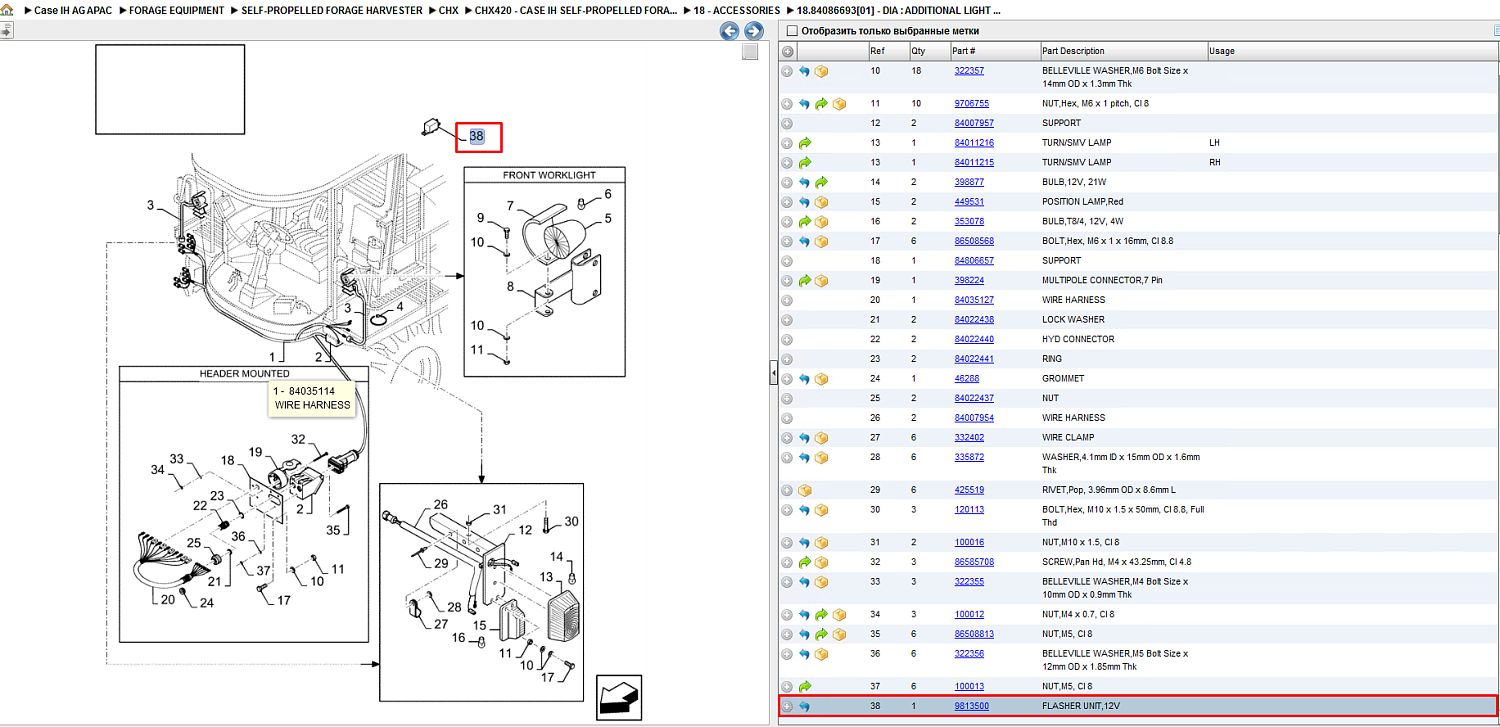Viewport: 1500px width, 727px height.
Task: Open part number link 46288
Action: click(x=966, y=379)
